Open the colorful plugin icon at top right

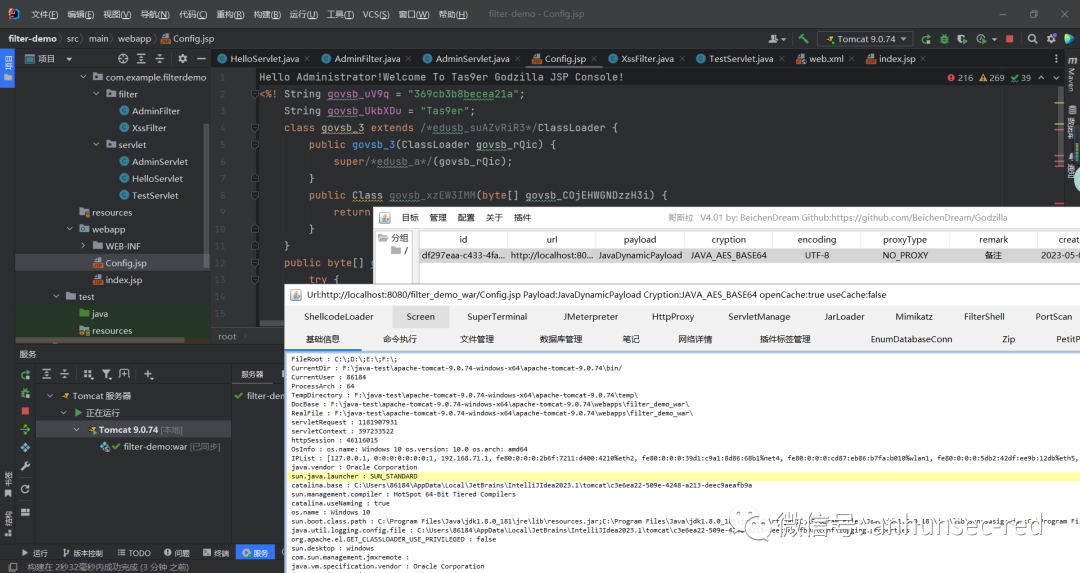point(1068,39)
